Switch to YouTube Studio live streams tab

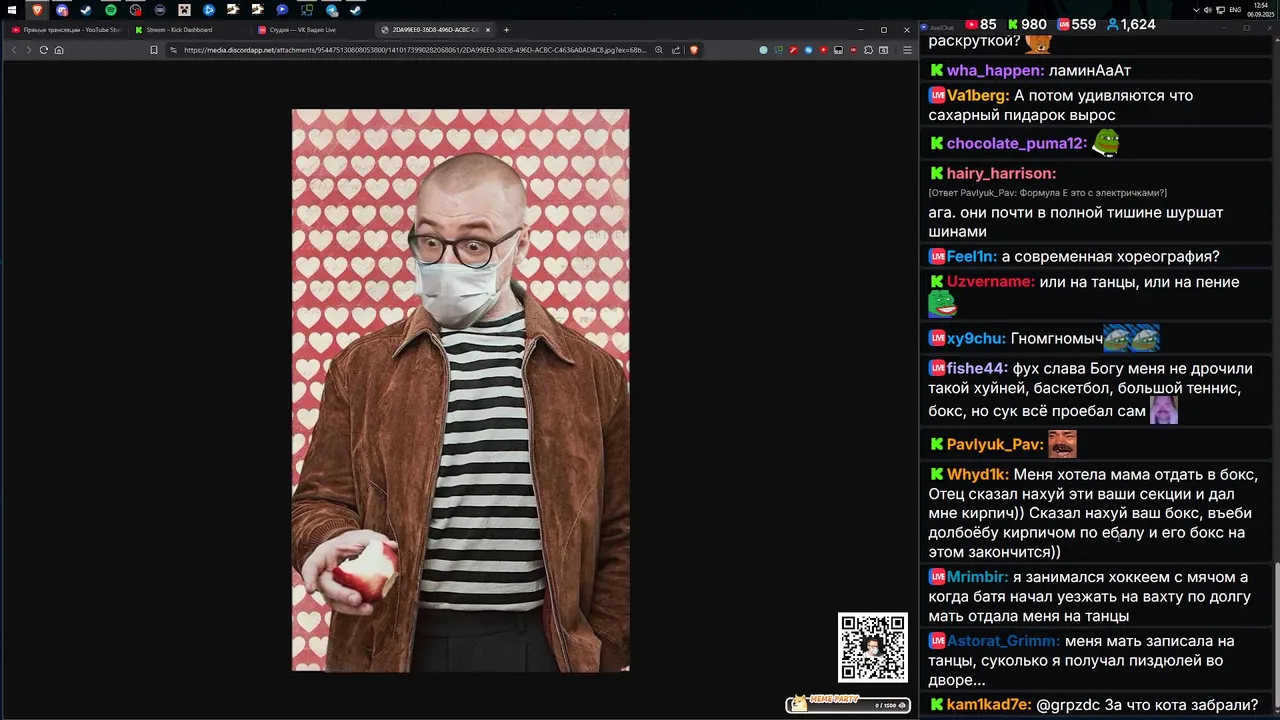click(66, 30)
